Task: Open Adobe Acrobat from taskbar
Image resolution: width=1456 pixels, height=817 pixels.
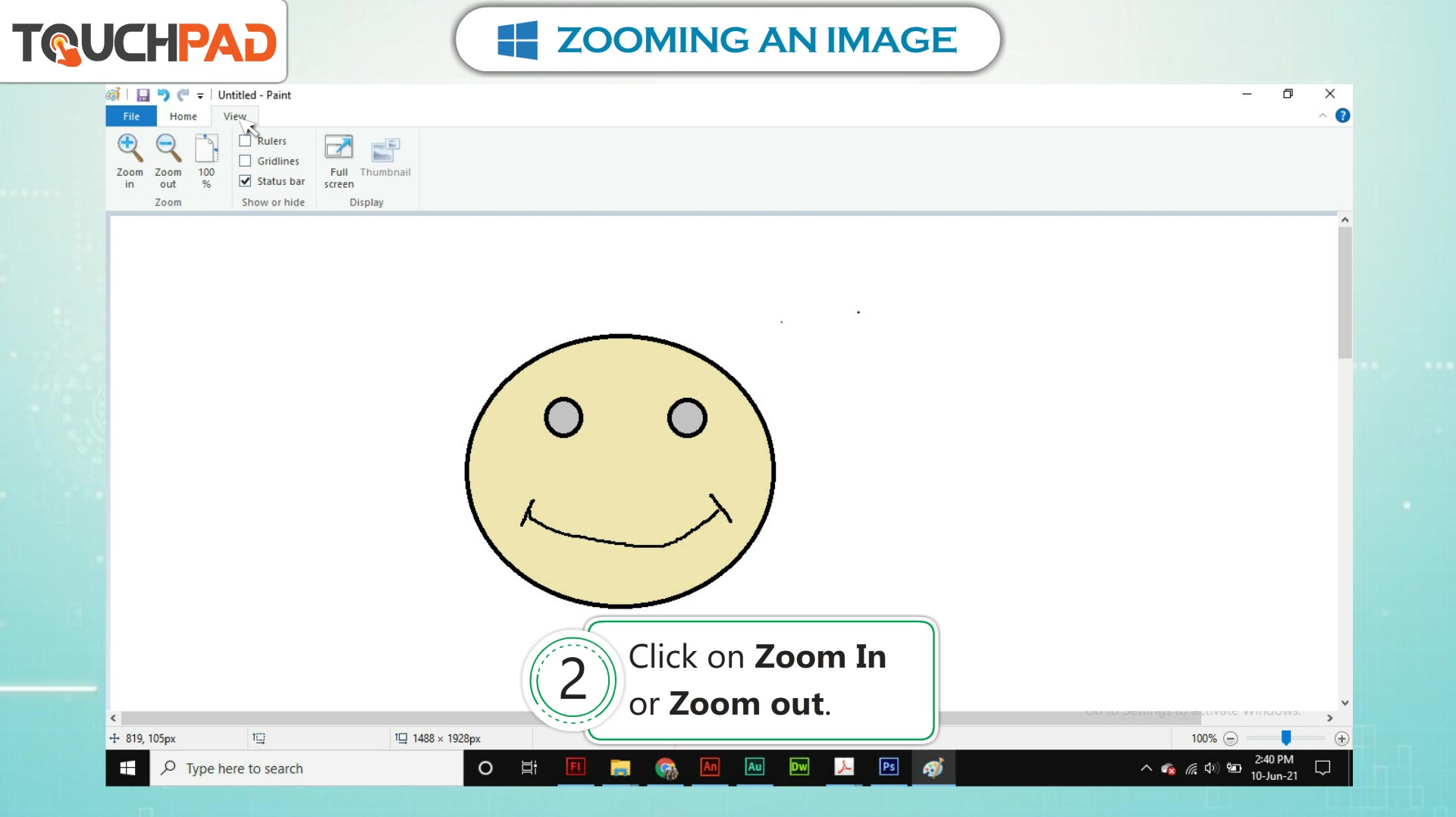Action: pyautogui.click(x=844, y=767)
